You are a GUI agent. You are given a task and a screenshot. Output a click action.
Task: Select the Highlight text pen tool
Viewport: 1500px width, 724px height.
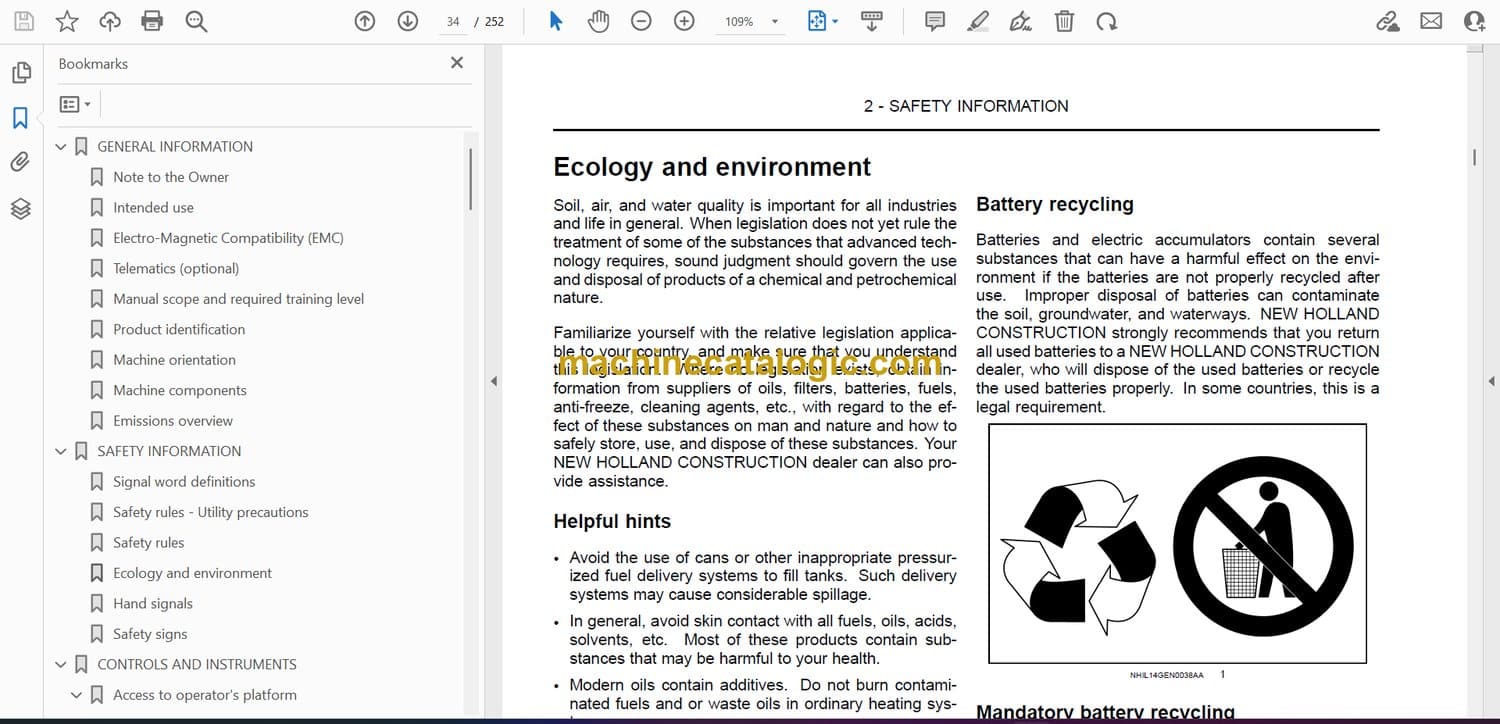pyautogui.click(x=978, y=21)
